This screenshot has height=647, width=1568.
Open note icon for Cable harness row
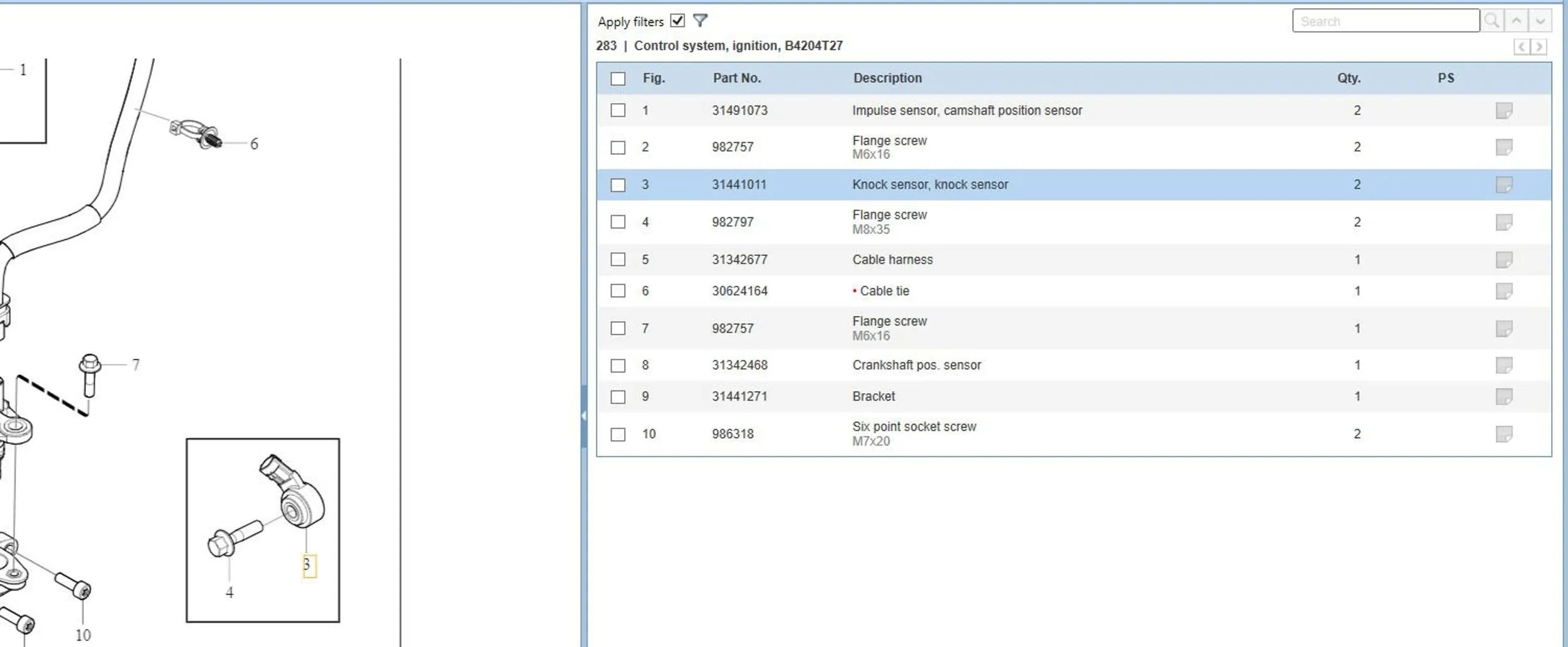pos(1503,260)
